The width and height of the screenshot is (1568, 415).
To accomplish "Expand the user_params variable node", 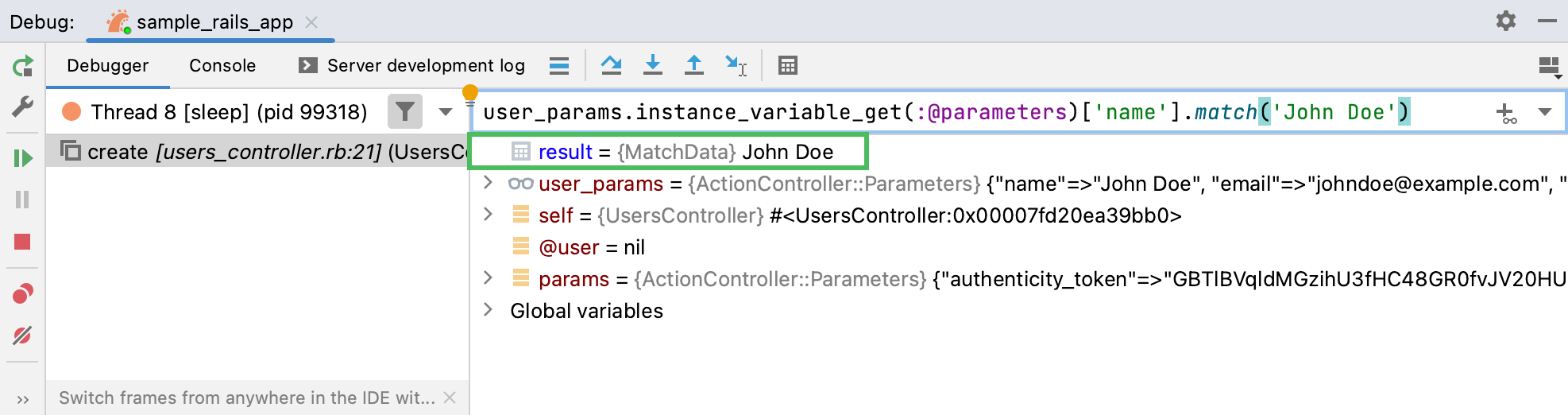I will (x=489, y=184).
